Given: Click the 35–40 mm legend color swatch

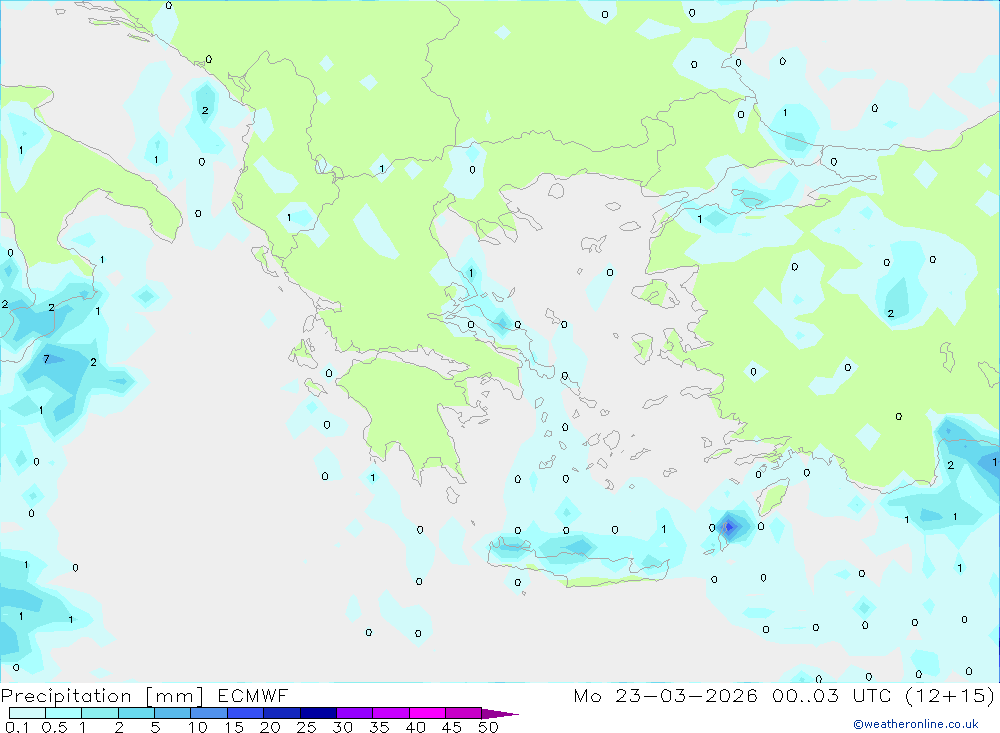Looking at the screenshot, I should coord(391,713).
